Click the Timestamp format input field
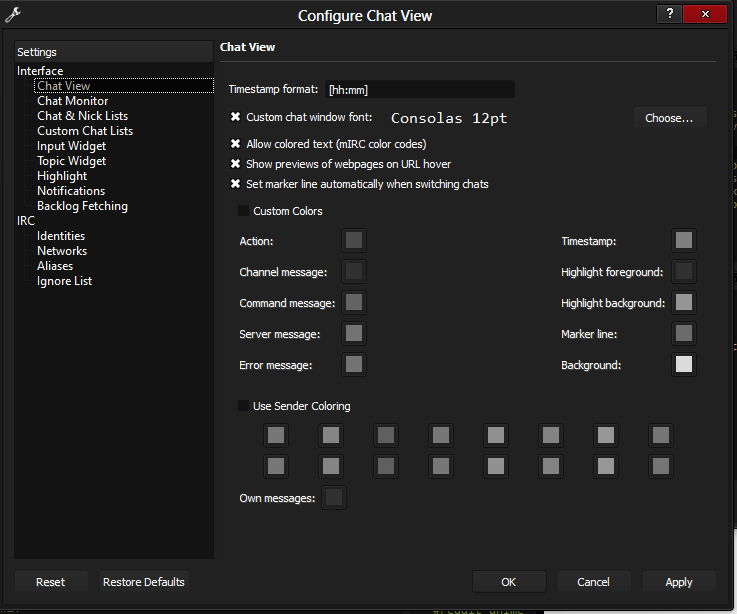 tap(419, 90)
